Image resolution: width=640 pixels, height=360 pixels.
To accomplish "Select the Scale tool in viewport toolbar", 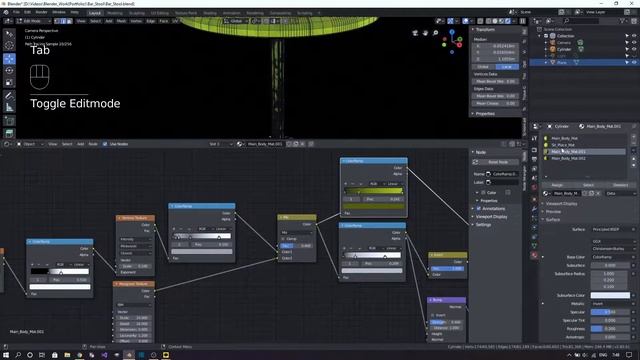I will tap(9, 83).
